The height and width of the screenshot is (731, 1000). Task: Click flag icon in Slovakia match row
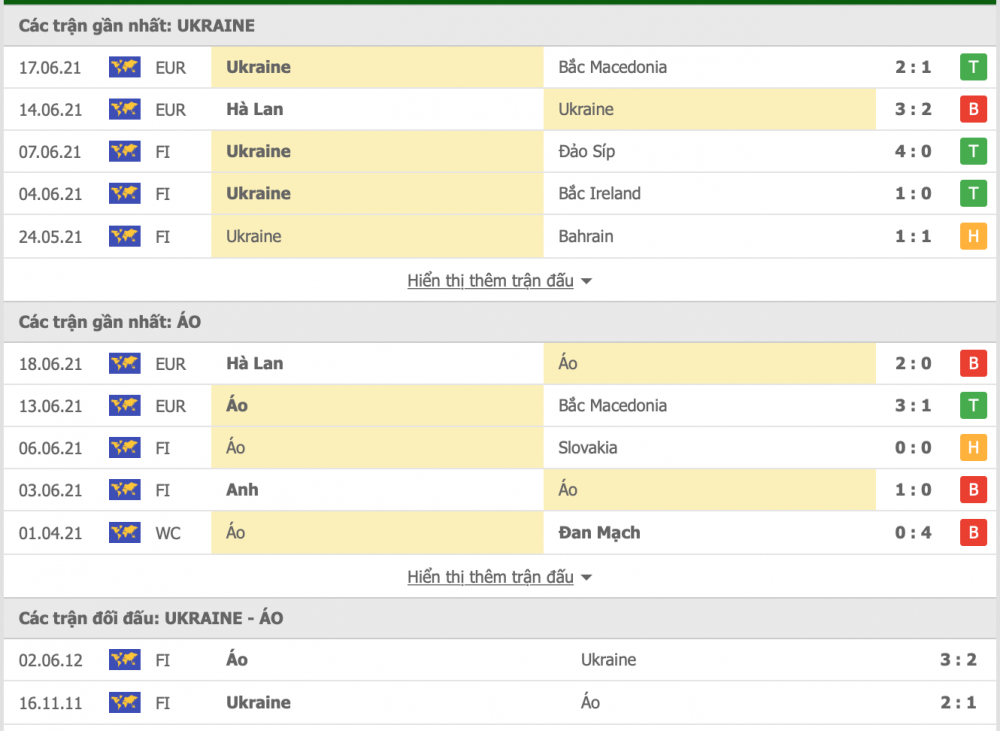[124, 448]
